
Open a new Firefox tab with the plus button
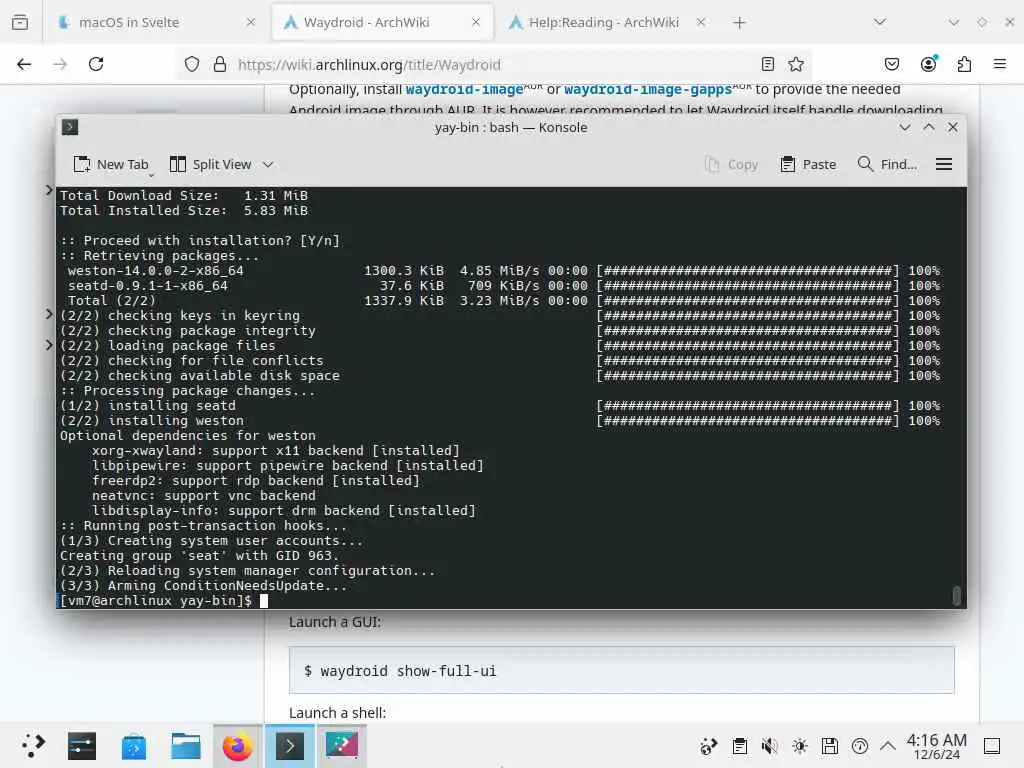(739, 23)
